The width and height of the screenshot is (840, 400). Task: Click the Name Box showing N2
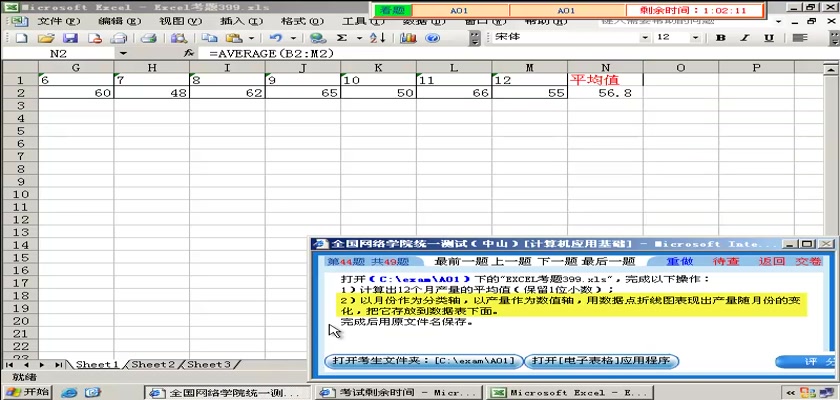pyautogui.click(x=59, y=54)
